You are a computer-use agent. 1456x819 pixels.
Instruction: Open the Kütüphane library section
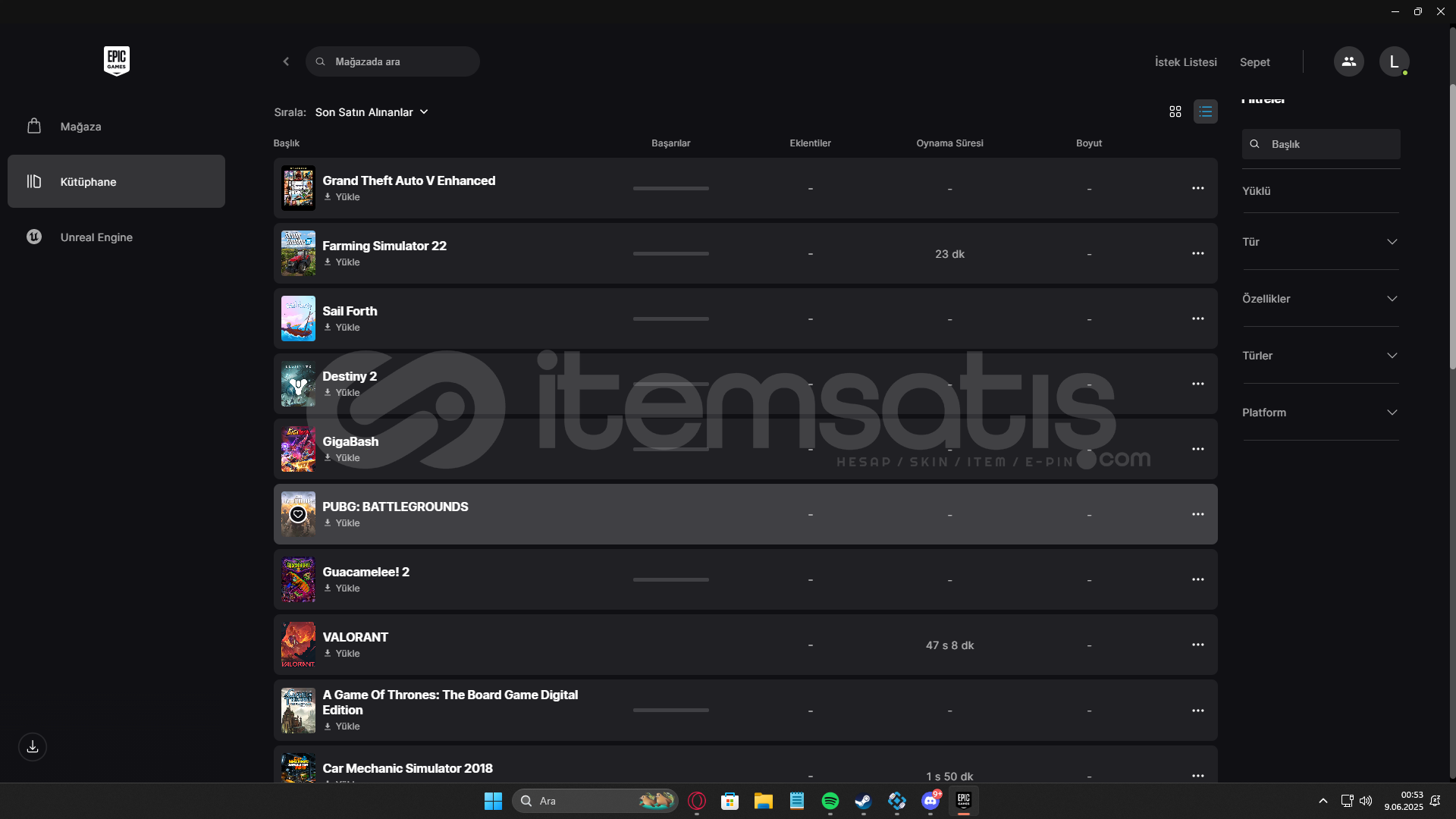tap(116, 181)
